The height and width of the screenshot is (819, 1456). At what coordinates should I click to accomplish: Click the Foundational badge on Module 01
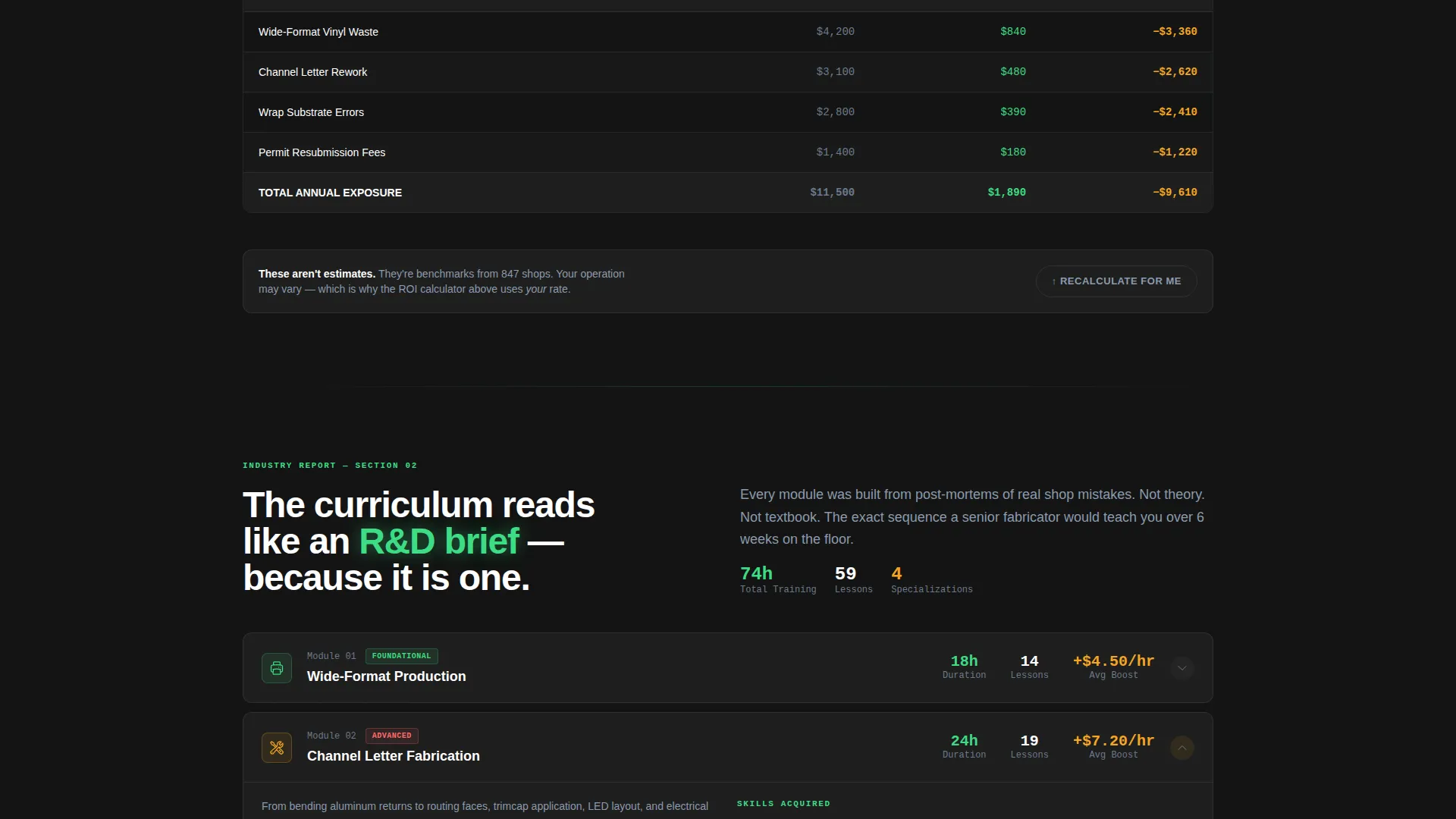(401, 656)
